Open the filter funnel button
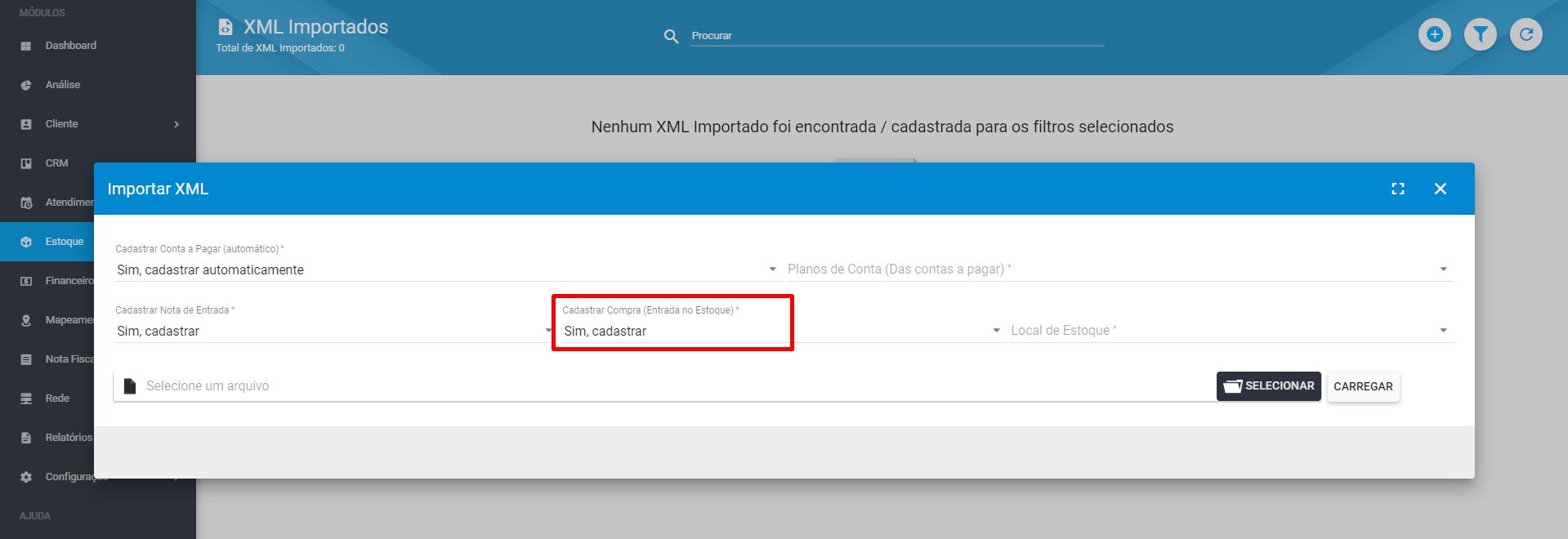This screenshot has width=1568, height=539. point(1480,34)
